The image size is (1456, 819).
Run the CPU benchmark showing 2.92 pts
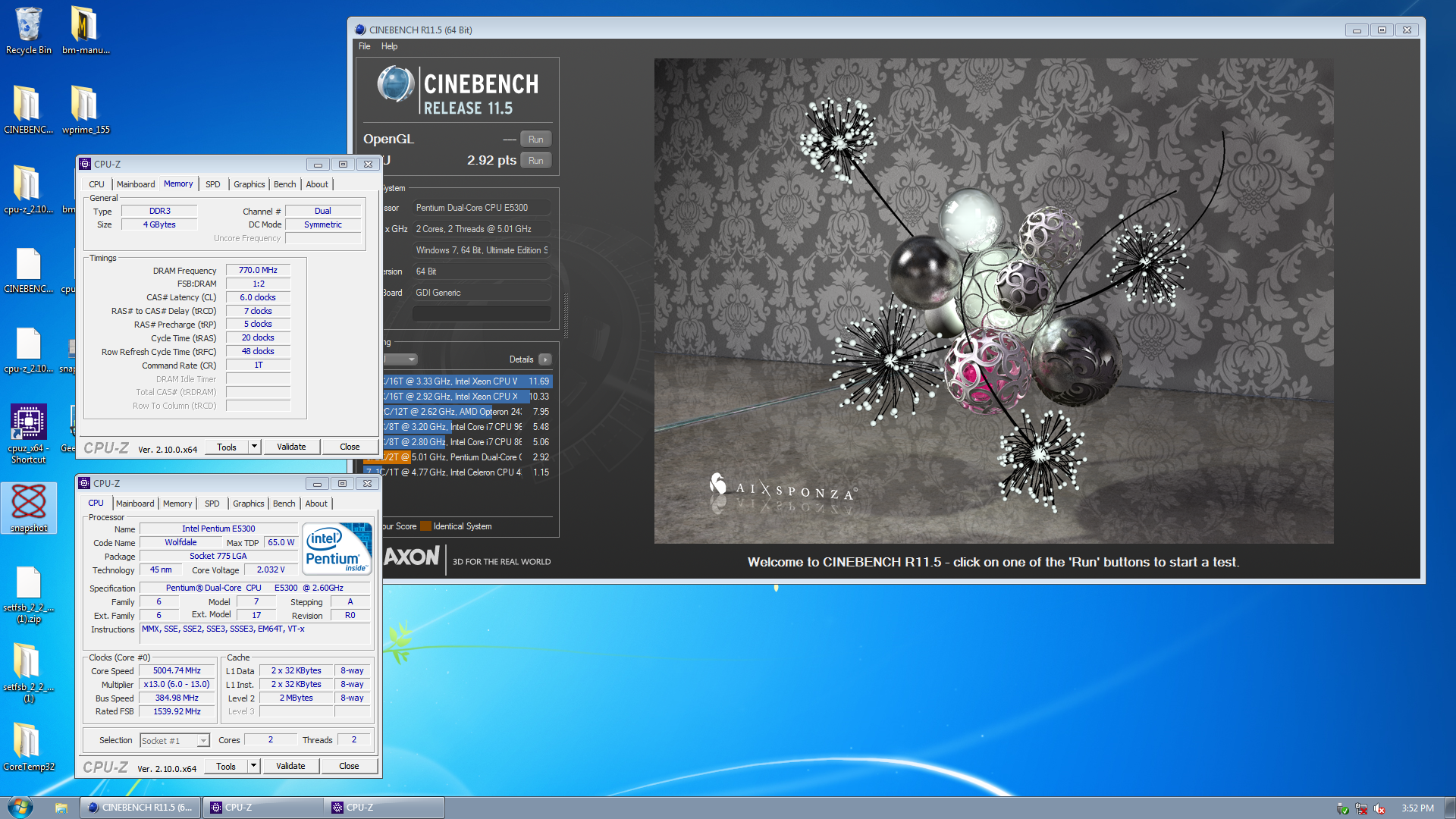536,161
